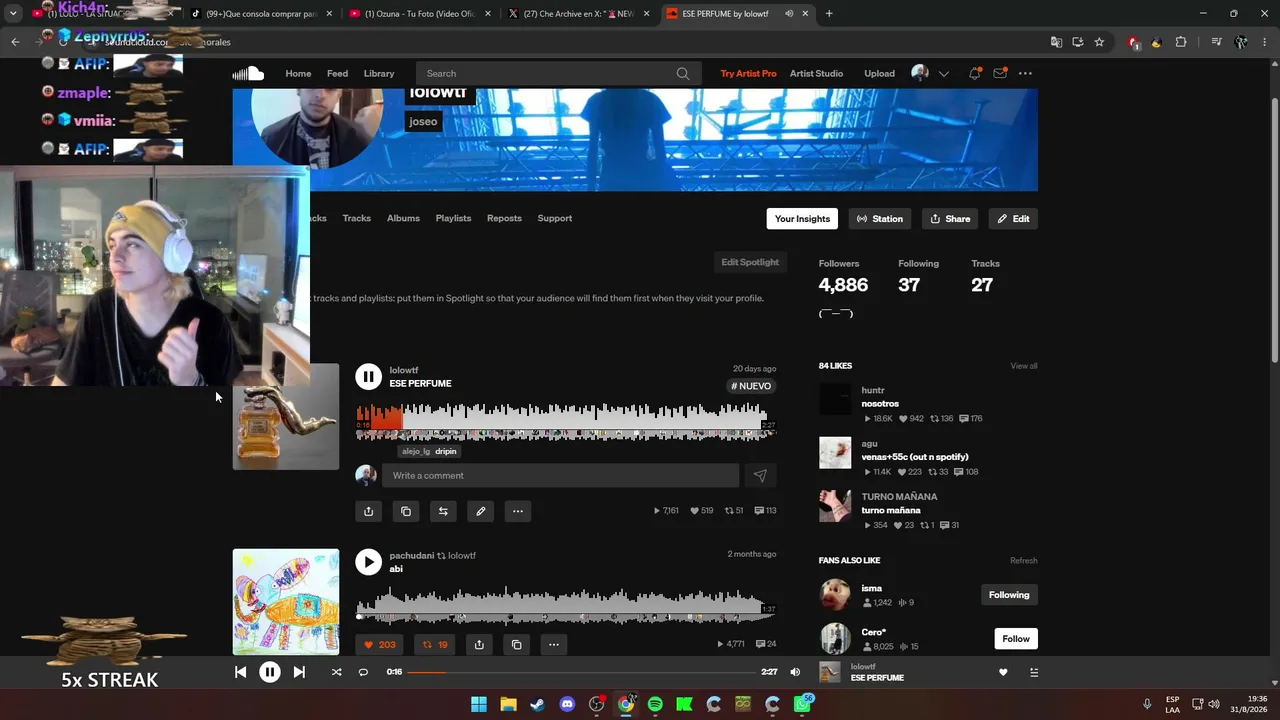Toggle the Following button for isma
Screen dimensions: 1280x720
pos(1009,595)
